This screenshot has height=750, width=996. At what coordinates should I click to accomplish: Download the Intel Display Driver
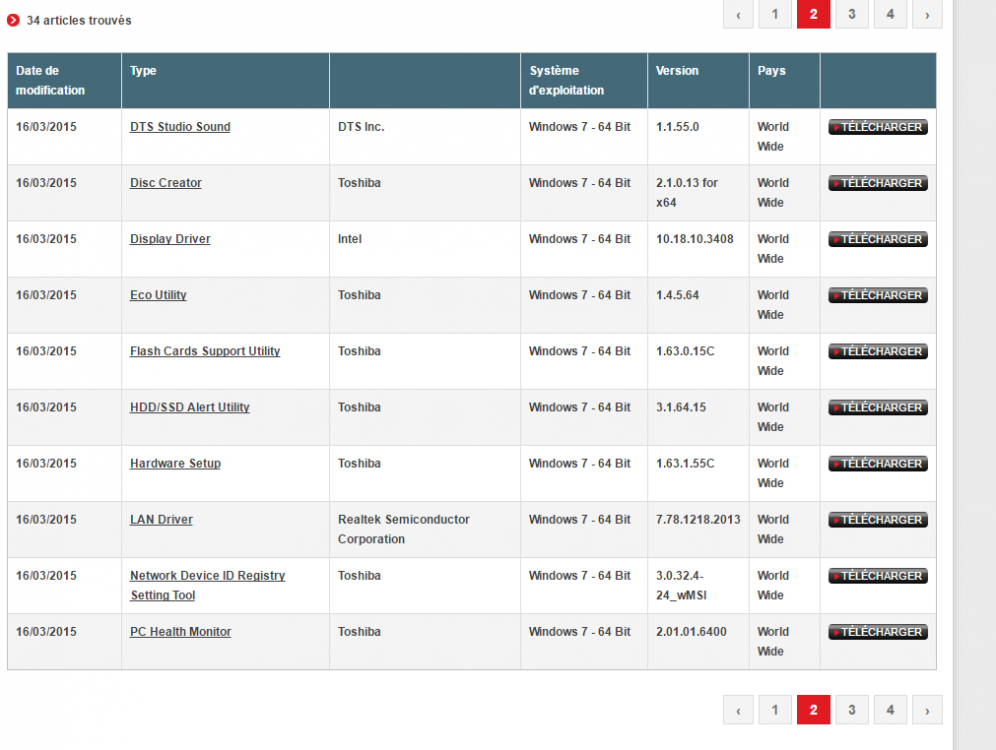878,239
